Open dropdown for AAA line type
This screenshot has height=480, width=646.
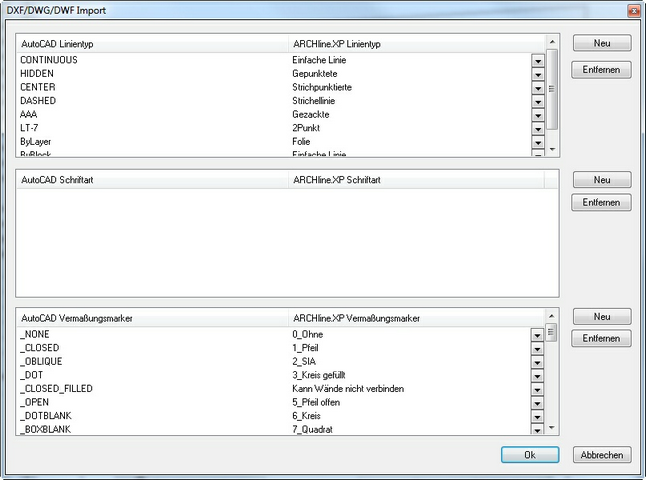click(x=538, y=115)
